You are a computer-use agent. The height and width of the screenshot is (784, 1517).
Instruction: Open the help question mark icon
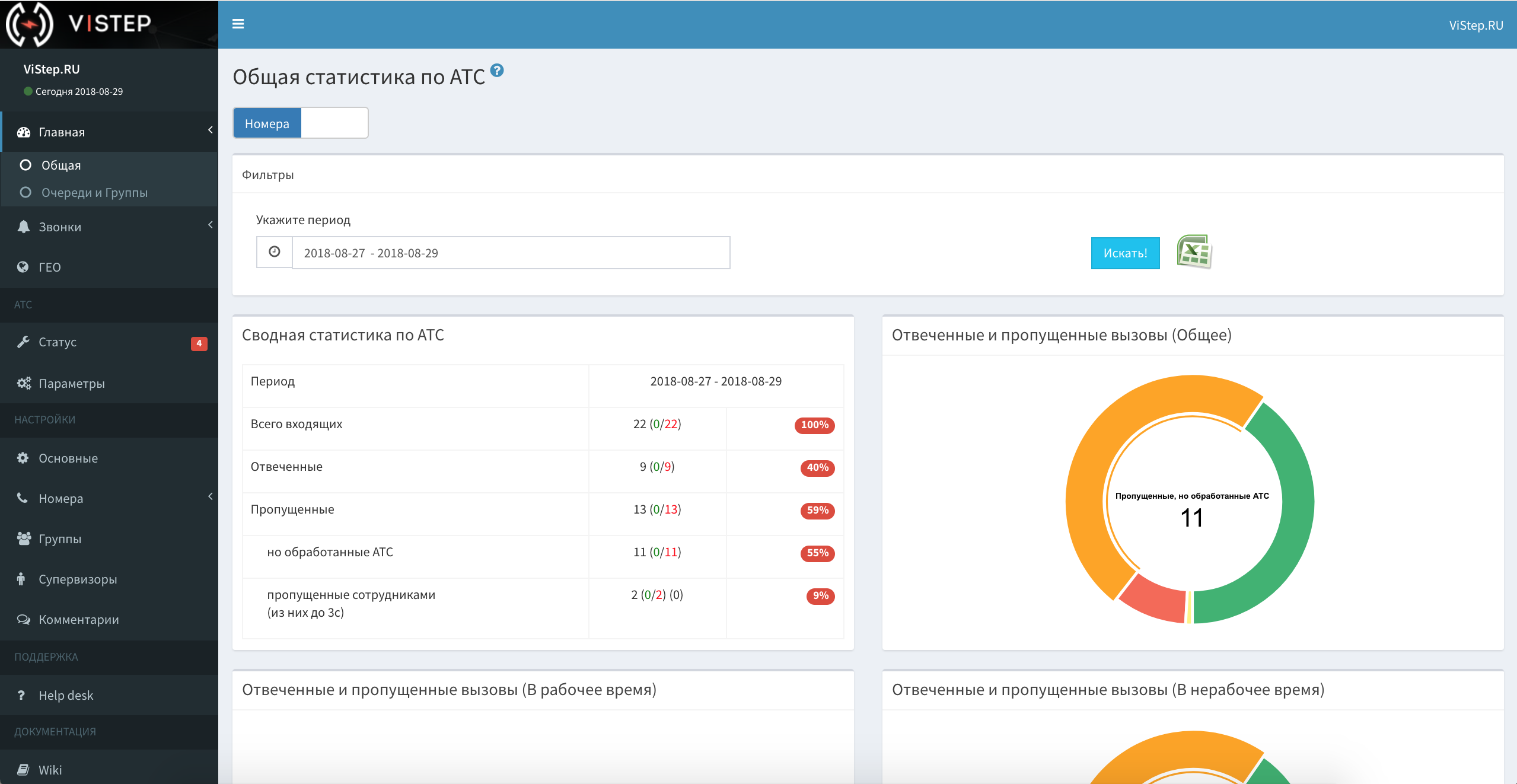point(497,71)
